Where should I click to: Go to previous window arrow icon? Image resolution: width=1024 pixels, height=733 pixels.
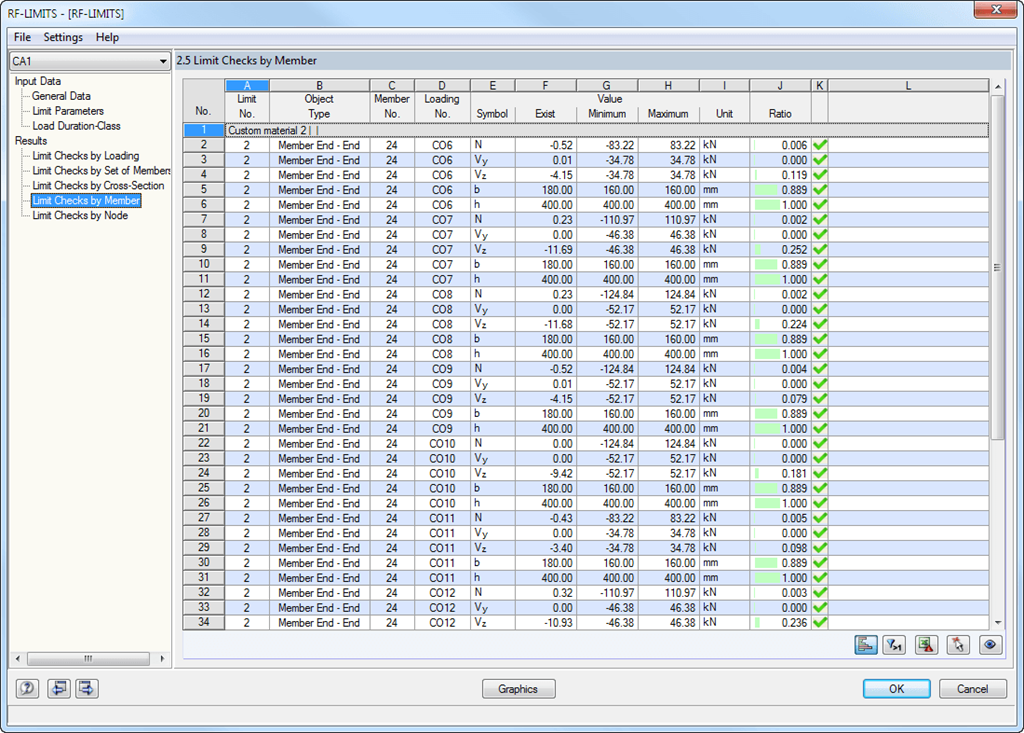[x=59, y=688]
